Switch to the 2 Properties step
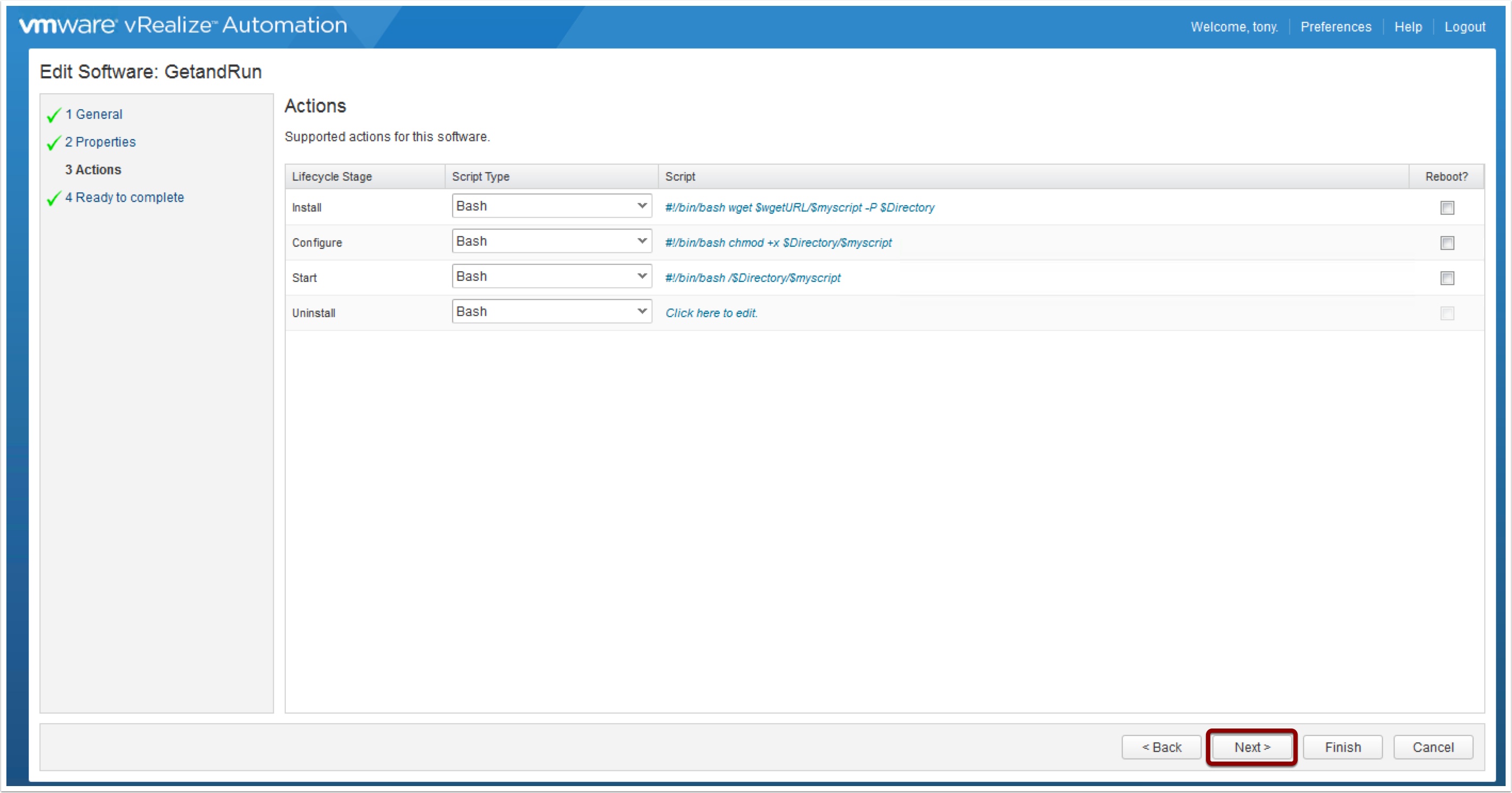This screenshot has width=1512, height=793. coord(100,142)
